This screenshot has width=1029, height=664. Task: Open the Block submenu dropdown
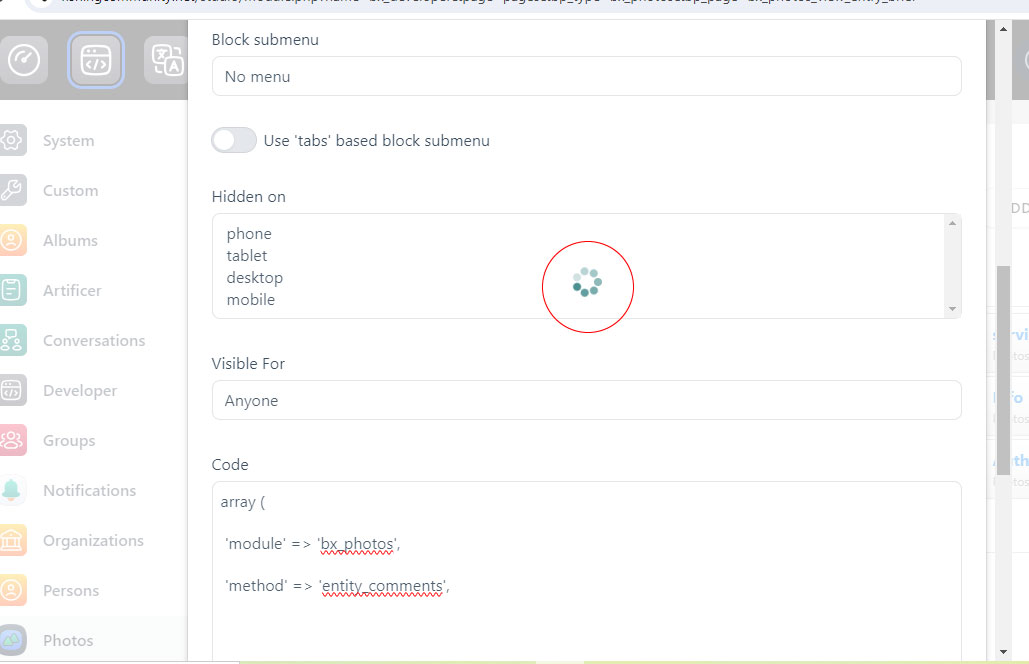[x=586, y=77]
